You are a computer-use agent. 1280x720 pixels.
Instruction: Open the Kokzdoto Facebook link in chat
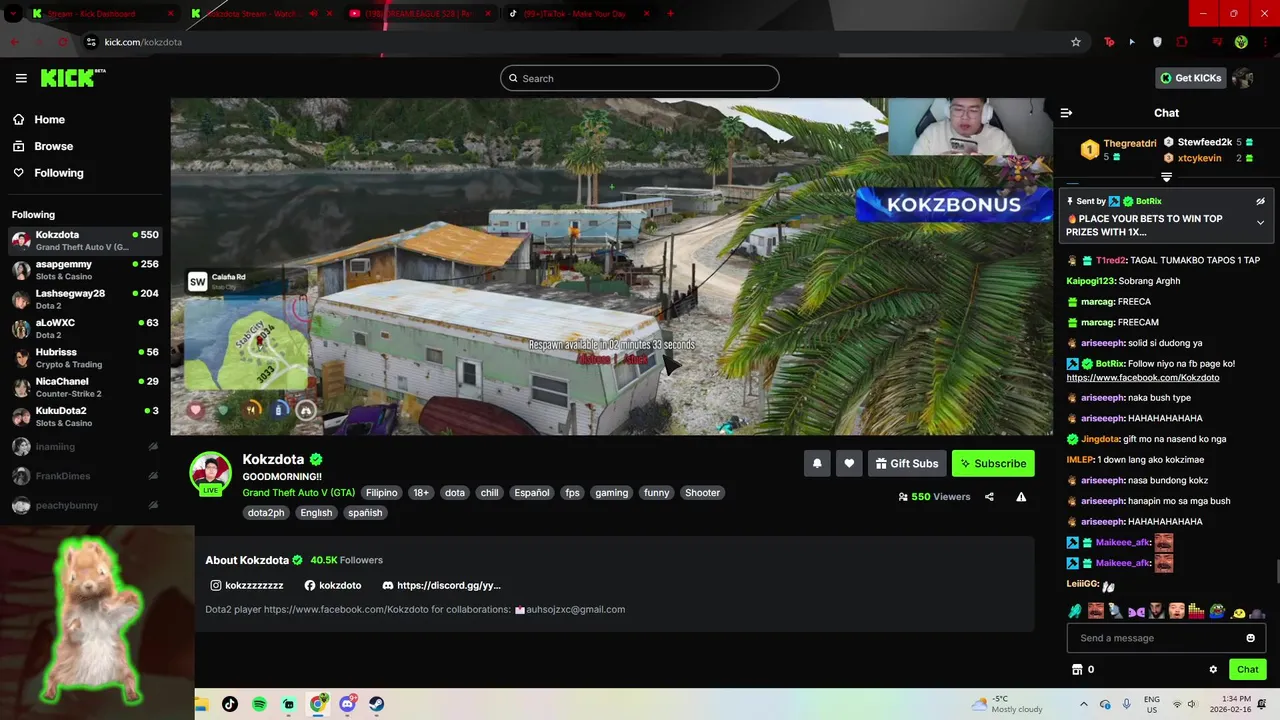1143,378
